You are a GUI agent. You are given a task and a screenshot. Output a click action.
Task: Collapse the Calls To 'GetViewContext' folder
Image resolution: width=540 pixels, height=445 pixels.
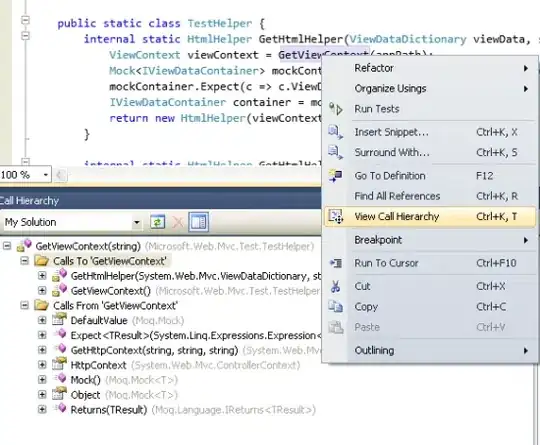pos(24,261)
